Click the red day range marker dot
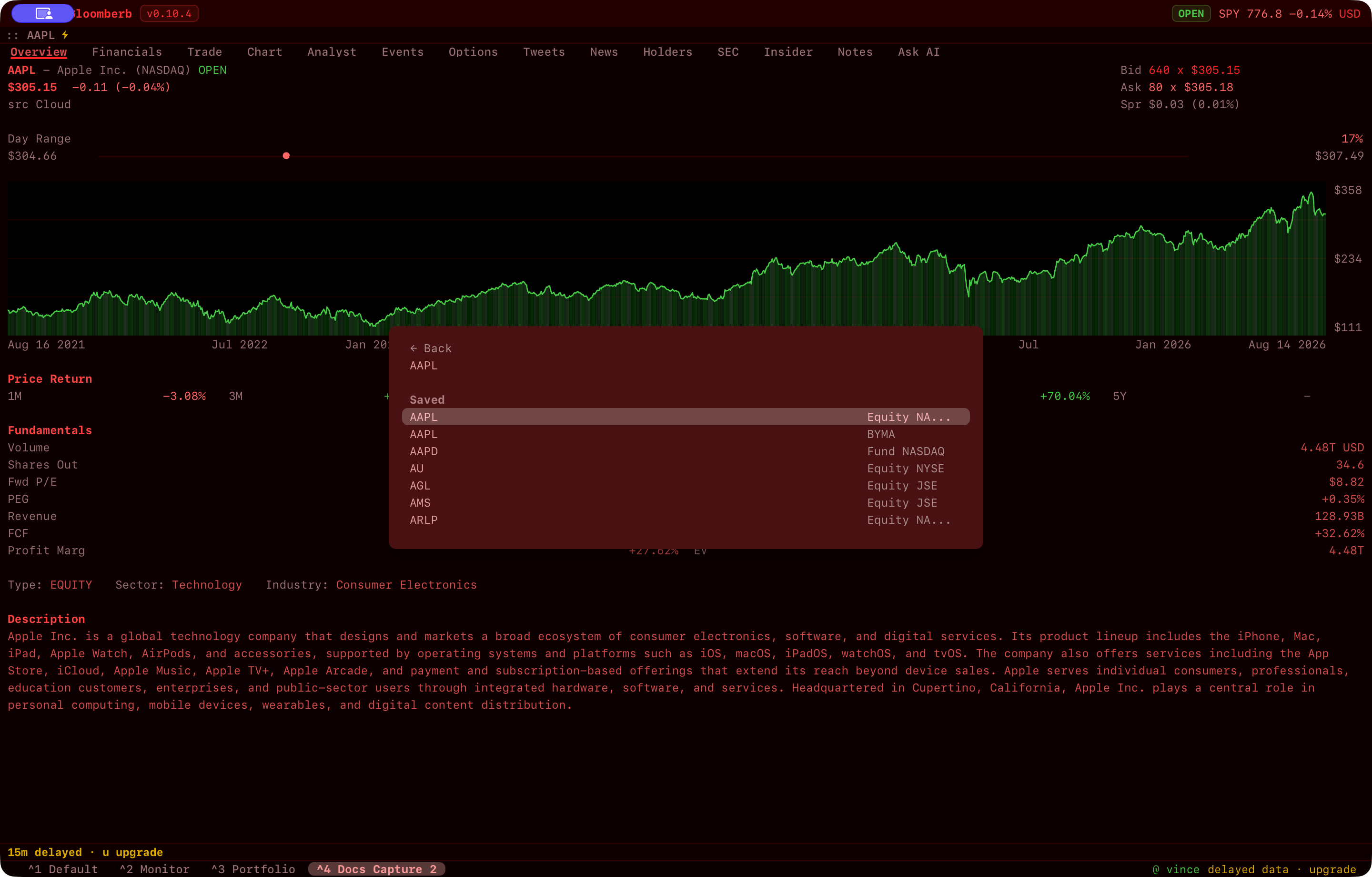Viewport: 1372px width, 877px height. [x=286, y=156]
